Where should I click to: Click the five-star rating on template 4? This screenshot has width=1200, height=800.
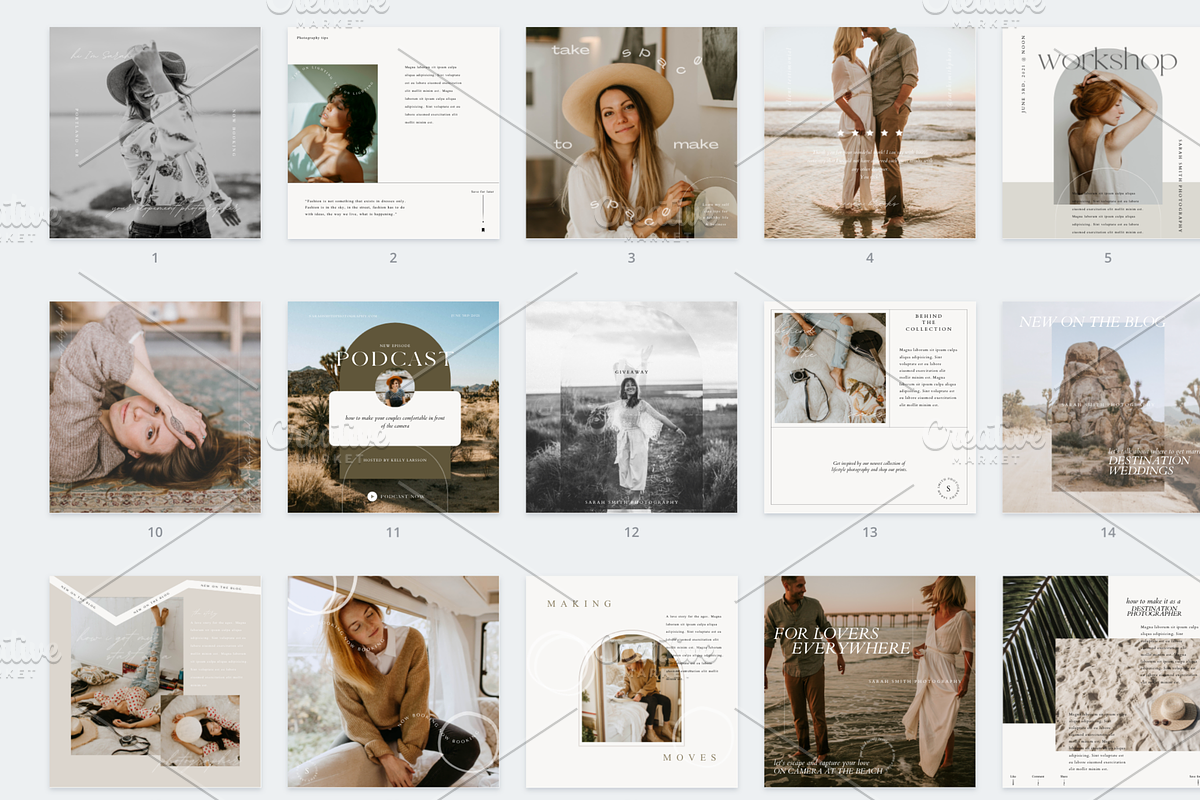pyautogui.click(x=870, y=132)
